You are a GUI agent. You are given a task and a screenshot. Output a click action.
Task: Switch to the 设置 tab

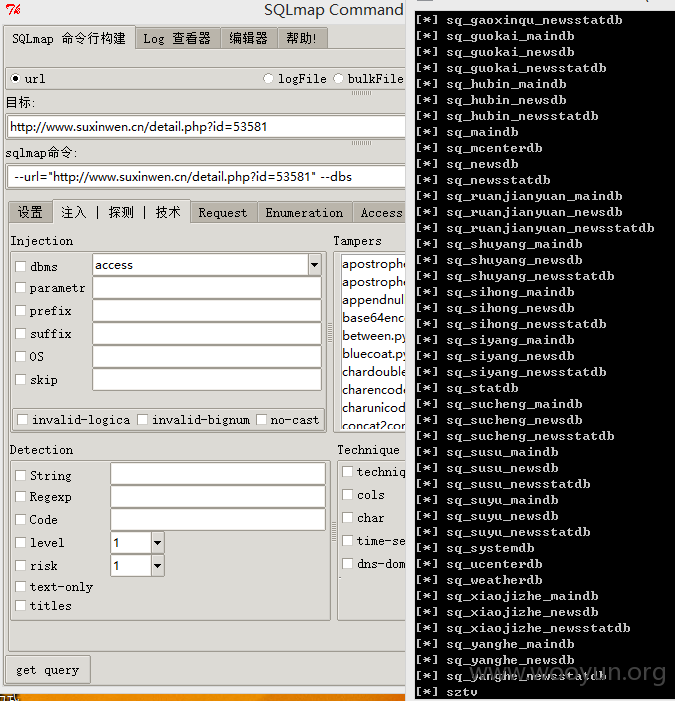(30, 212)
